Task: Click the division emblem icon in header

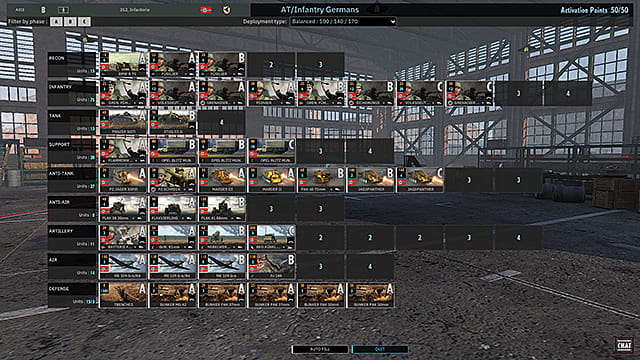Action: 227,10
